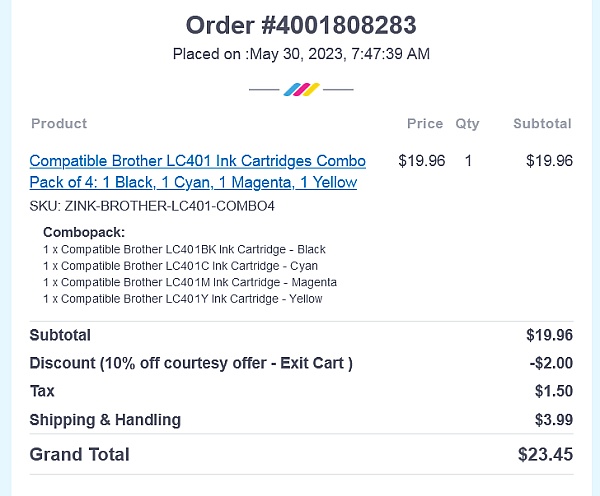
Task: Click the colored ink stripes divider icon
Action: [x=301, y=90]
